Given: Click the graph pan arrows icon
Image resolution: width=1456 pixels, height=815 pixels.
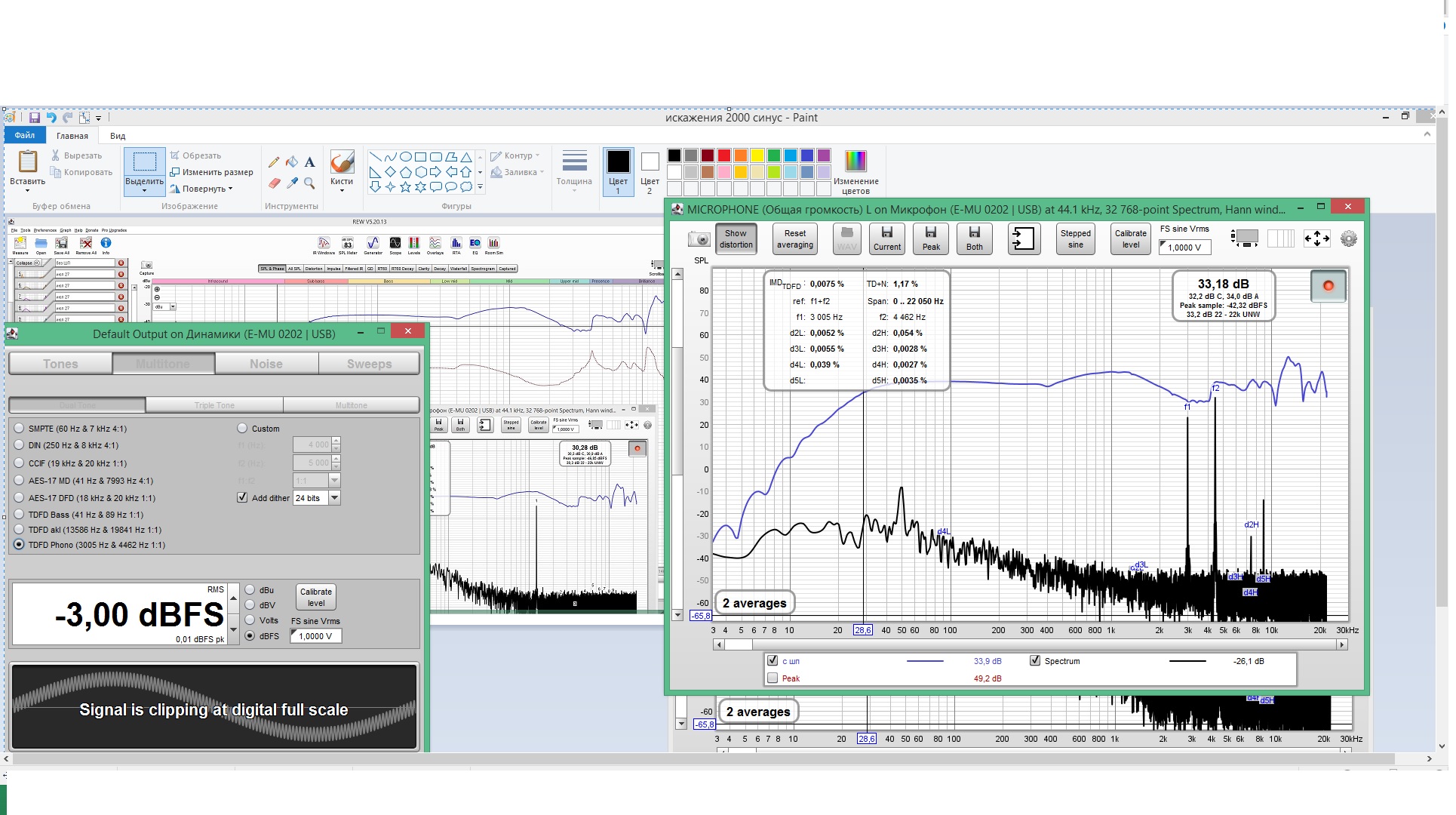Looking at the screenshot, I should click(1316, 239).
